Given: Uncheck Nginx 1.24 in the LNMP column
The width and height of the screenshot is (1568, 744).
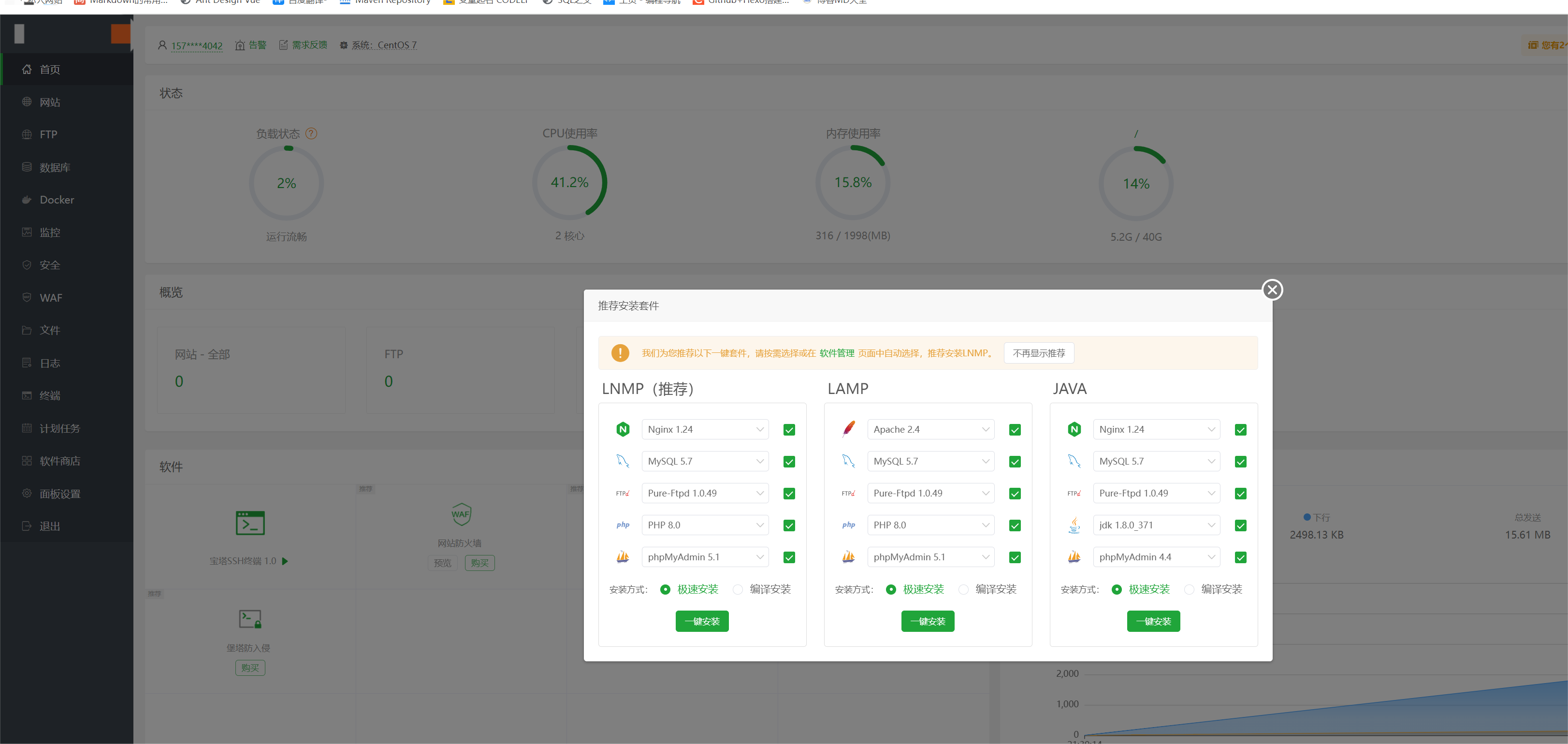Looking at the screenshot, I should [789, 430].
